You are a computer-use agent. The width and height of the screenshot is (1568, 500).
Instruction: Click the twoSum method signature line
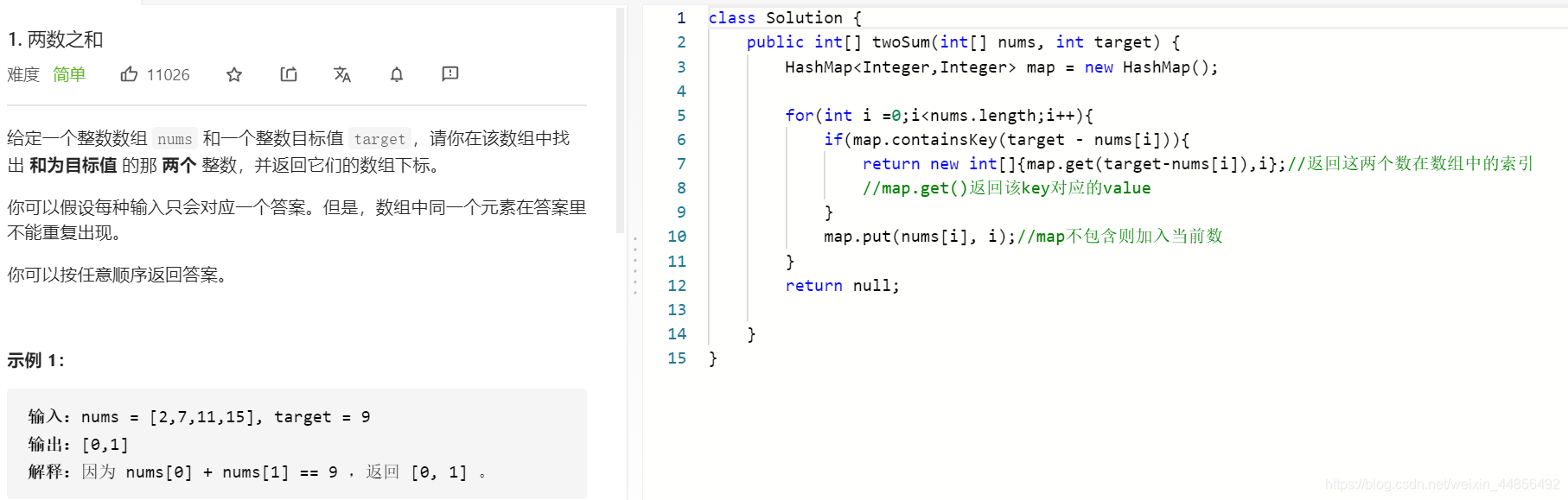click(963, 42)
